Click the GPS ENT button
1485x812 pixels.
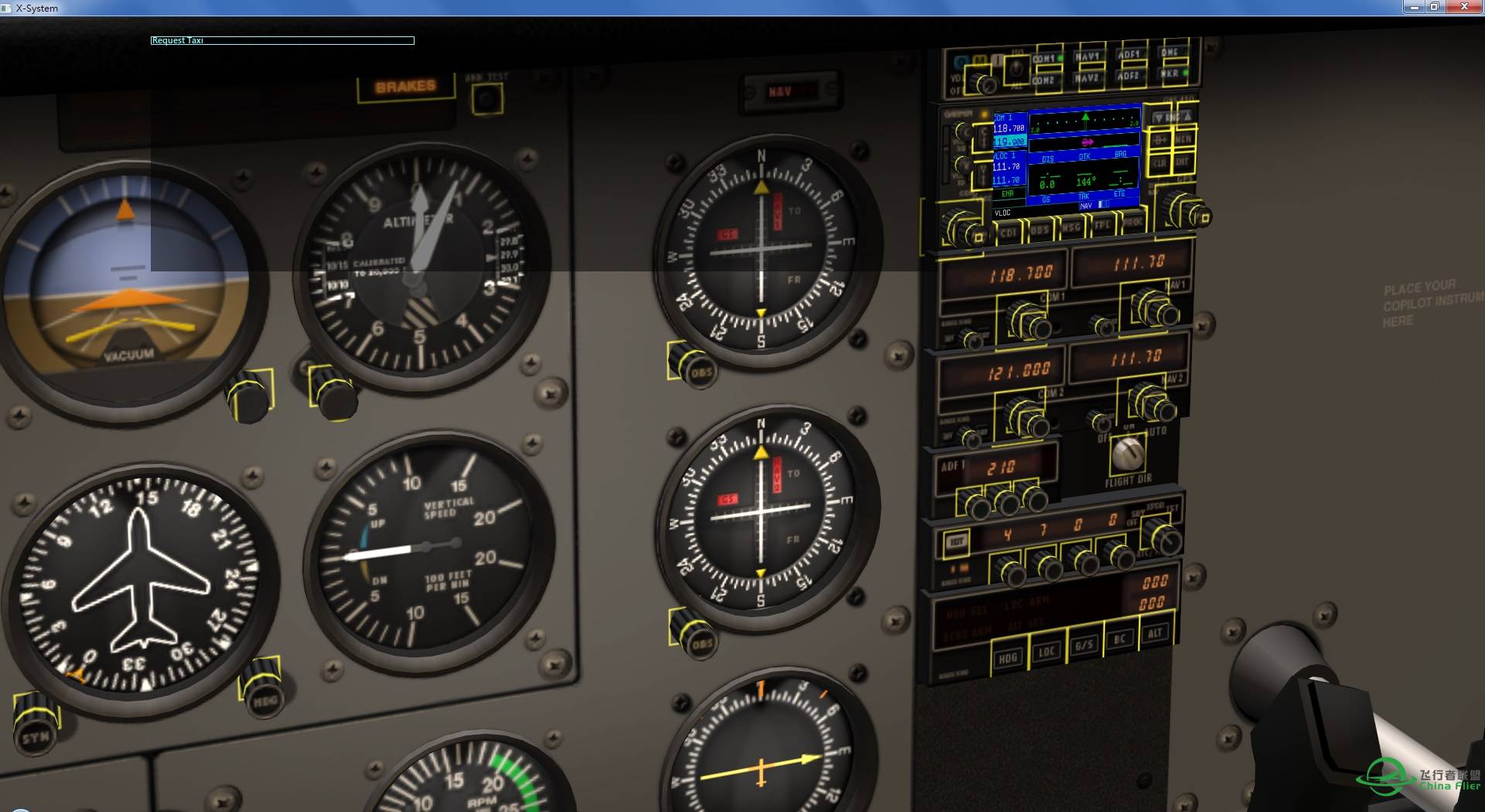[x=1183, y=162]
